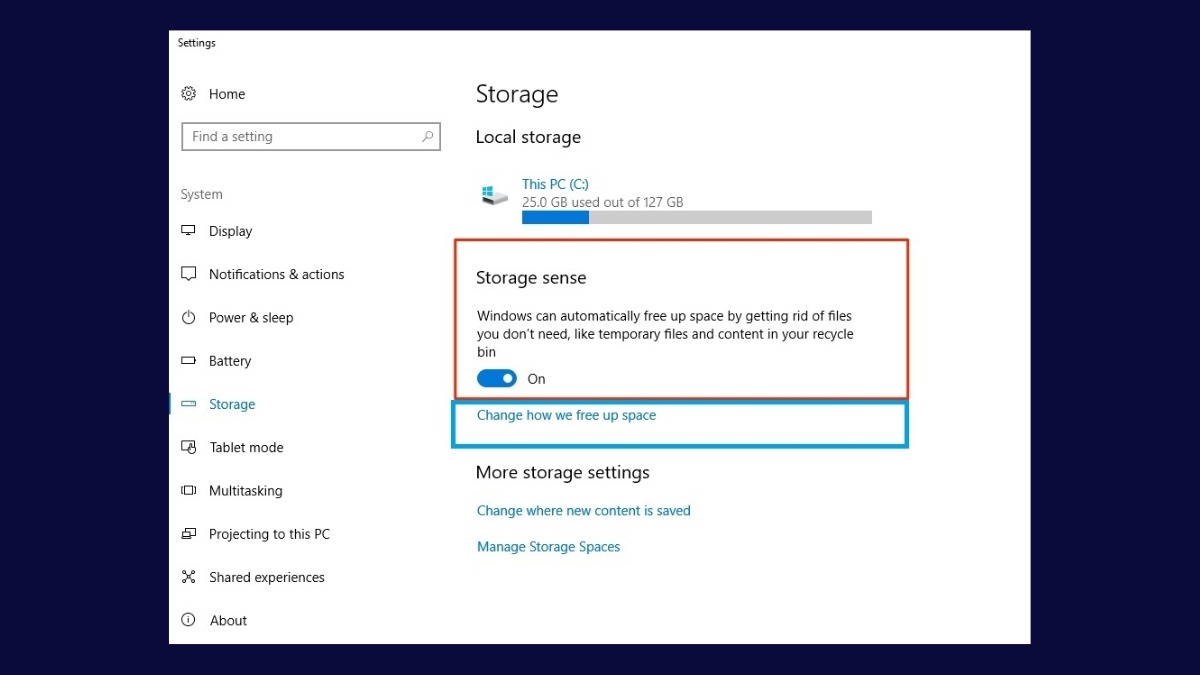The height and width of the screenshot is (675, 1200).
Task: Click the 25.0 GB used out of 127 GB text
Action: [603, 202]
